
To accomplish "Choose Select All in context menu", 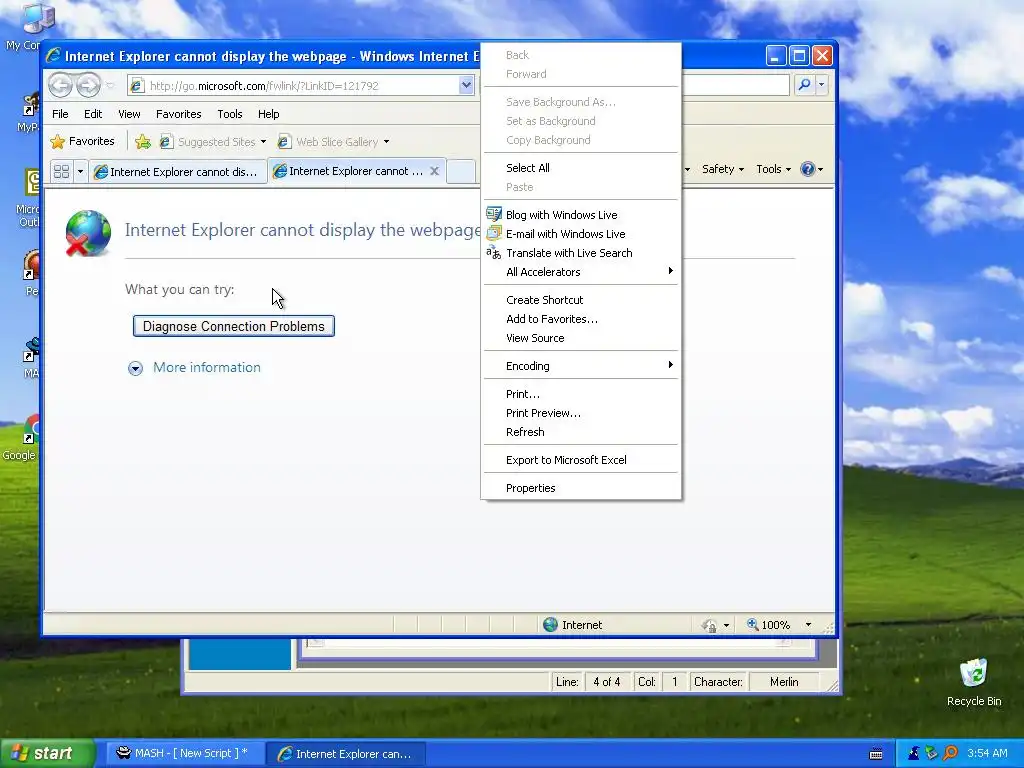I will coord(581,168).
